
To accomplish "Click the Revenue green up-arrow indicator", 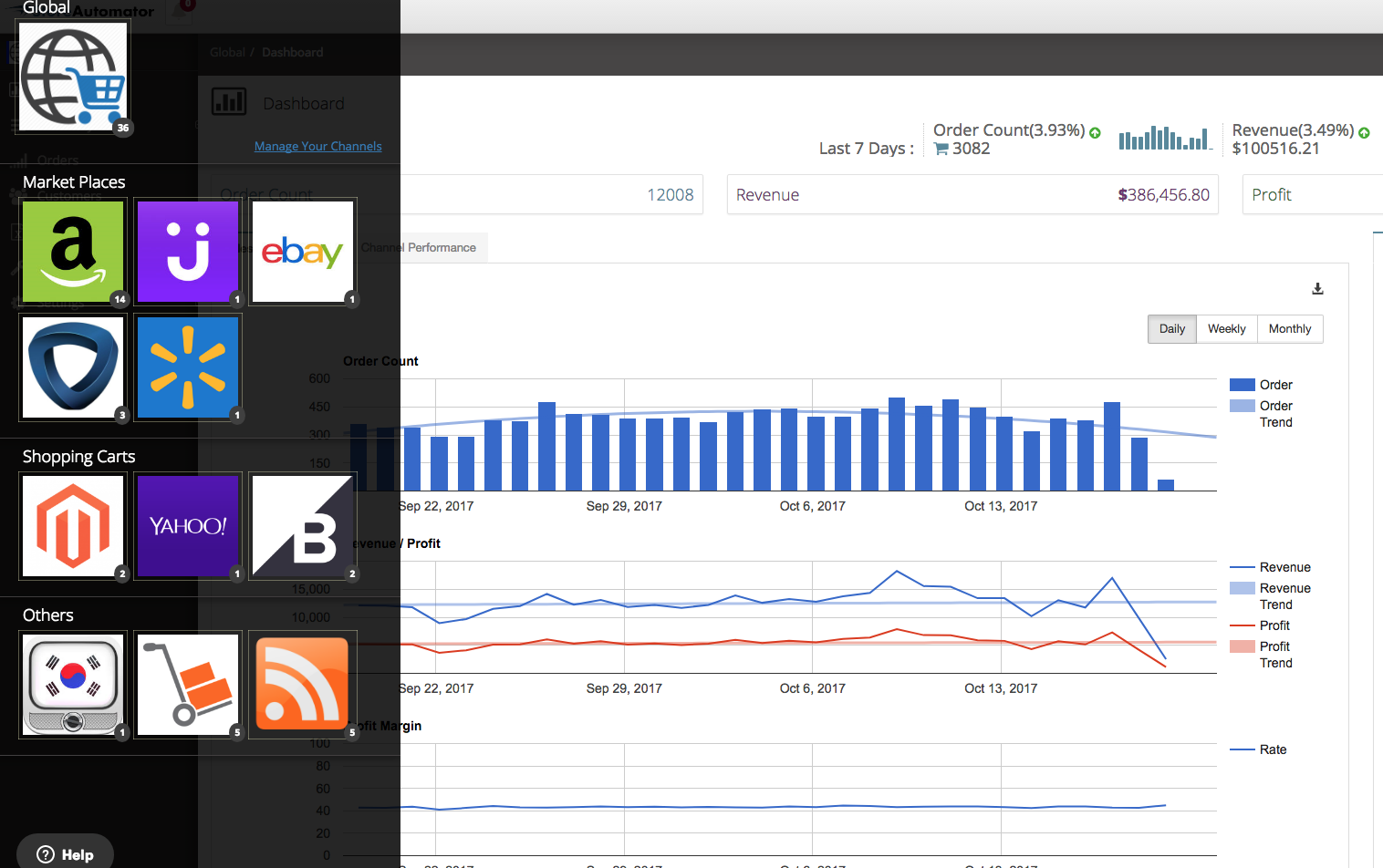I will click(1364, 133).
